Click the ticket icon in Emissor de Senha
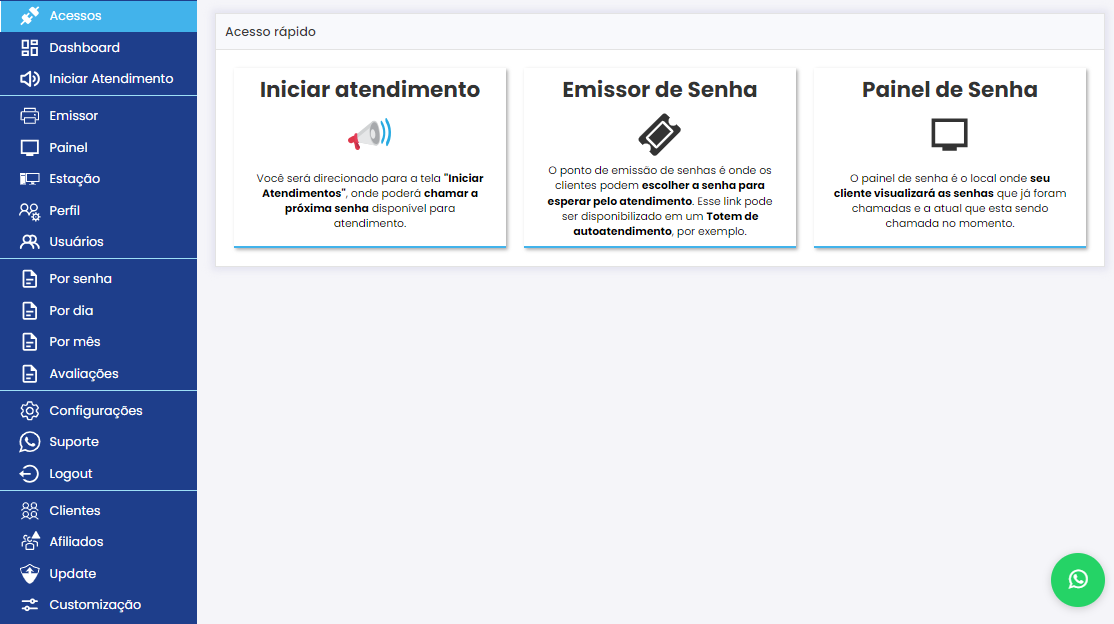Image resolution: width=1114 pixels, height=624 pixels. (x=659, y=134)
